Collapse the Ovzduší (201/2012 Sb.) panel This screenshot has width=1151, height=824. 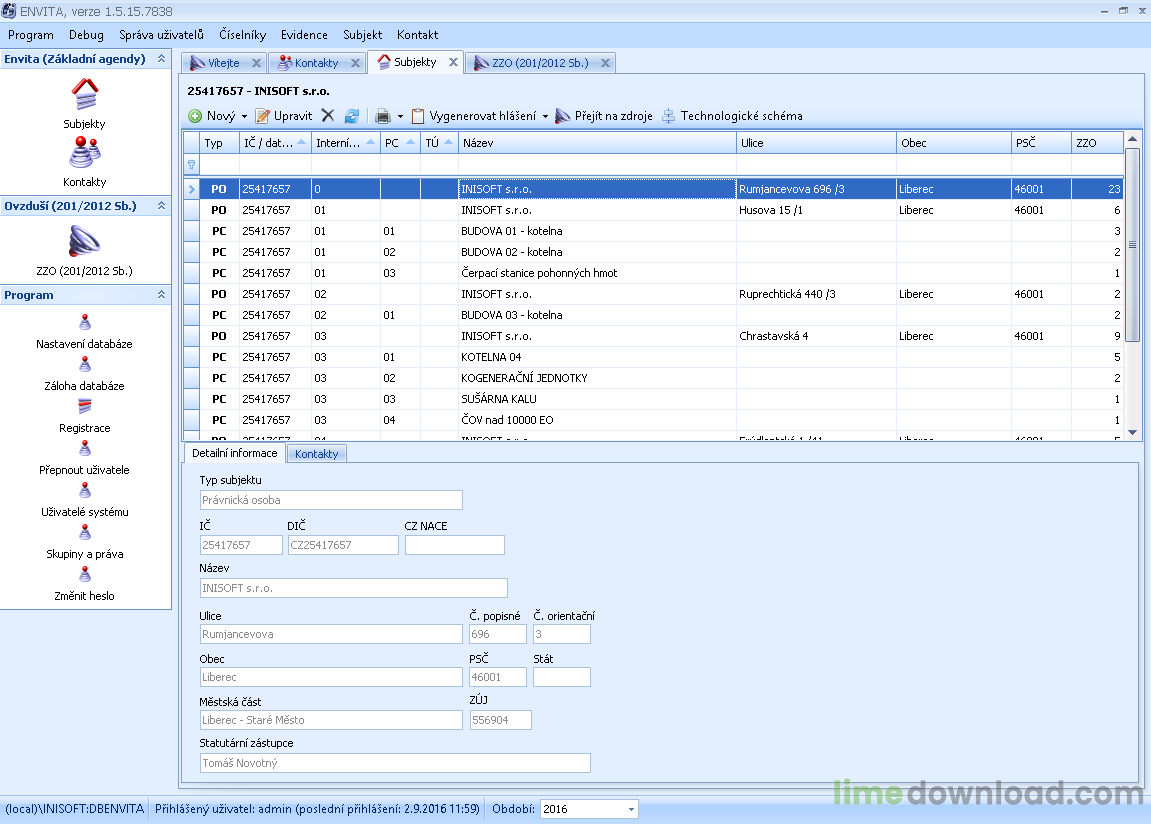(161, 206)
